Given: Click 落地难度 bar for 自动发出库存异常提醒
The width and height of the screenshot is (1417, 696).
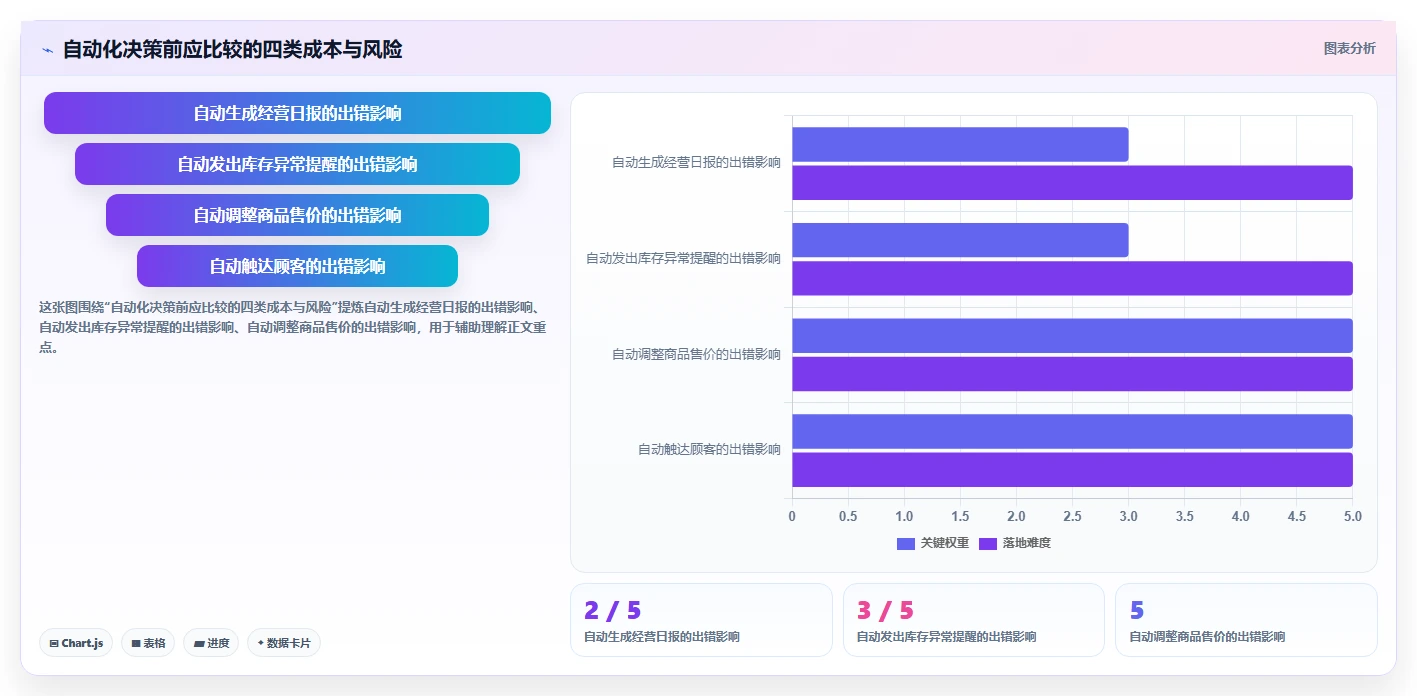Looking at the screenshot, I should 1072,278.
